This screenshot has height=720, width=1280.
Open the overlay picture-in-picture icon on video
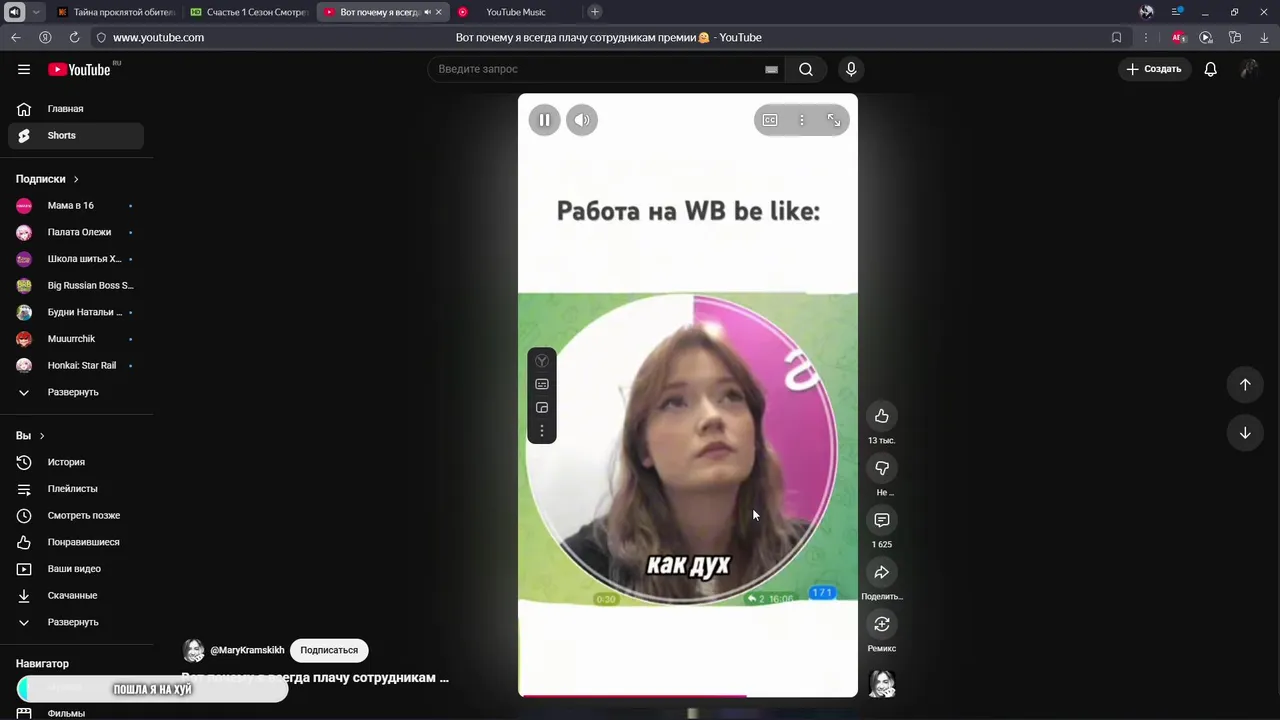pos(542,408)
